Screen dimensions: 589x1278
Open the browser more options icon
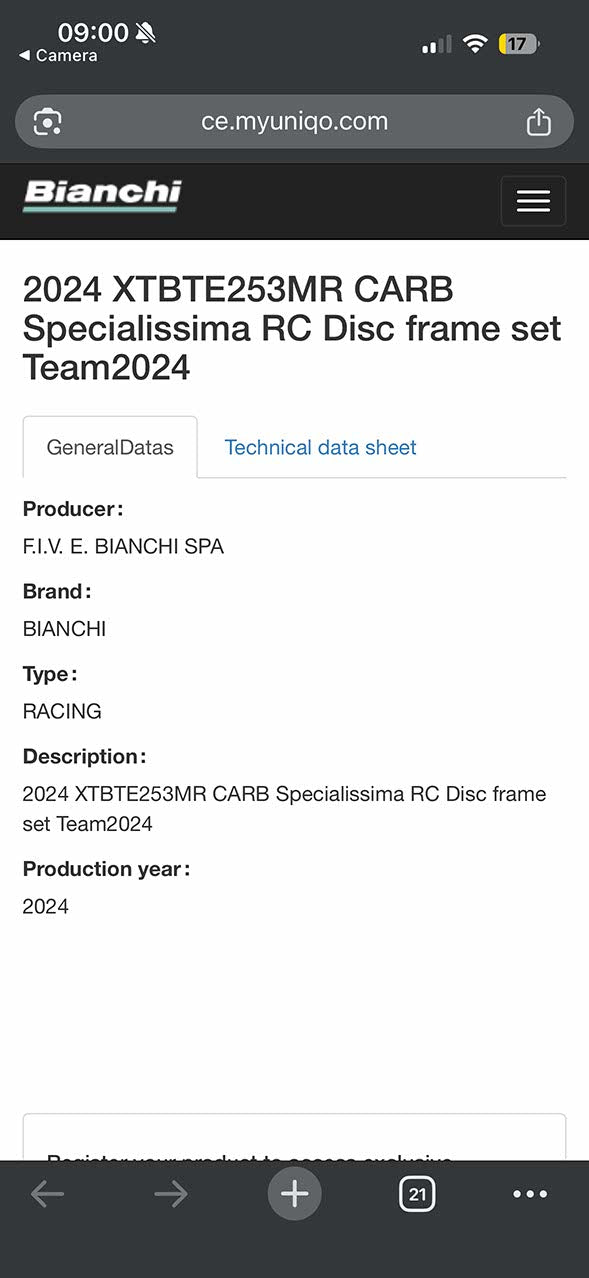point(530,1193)
